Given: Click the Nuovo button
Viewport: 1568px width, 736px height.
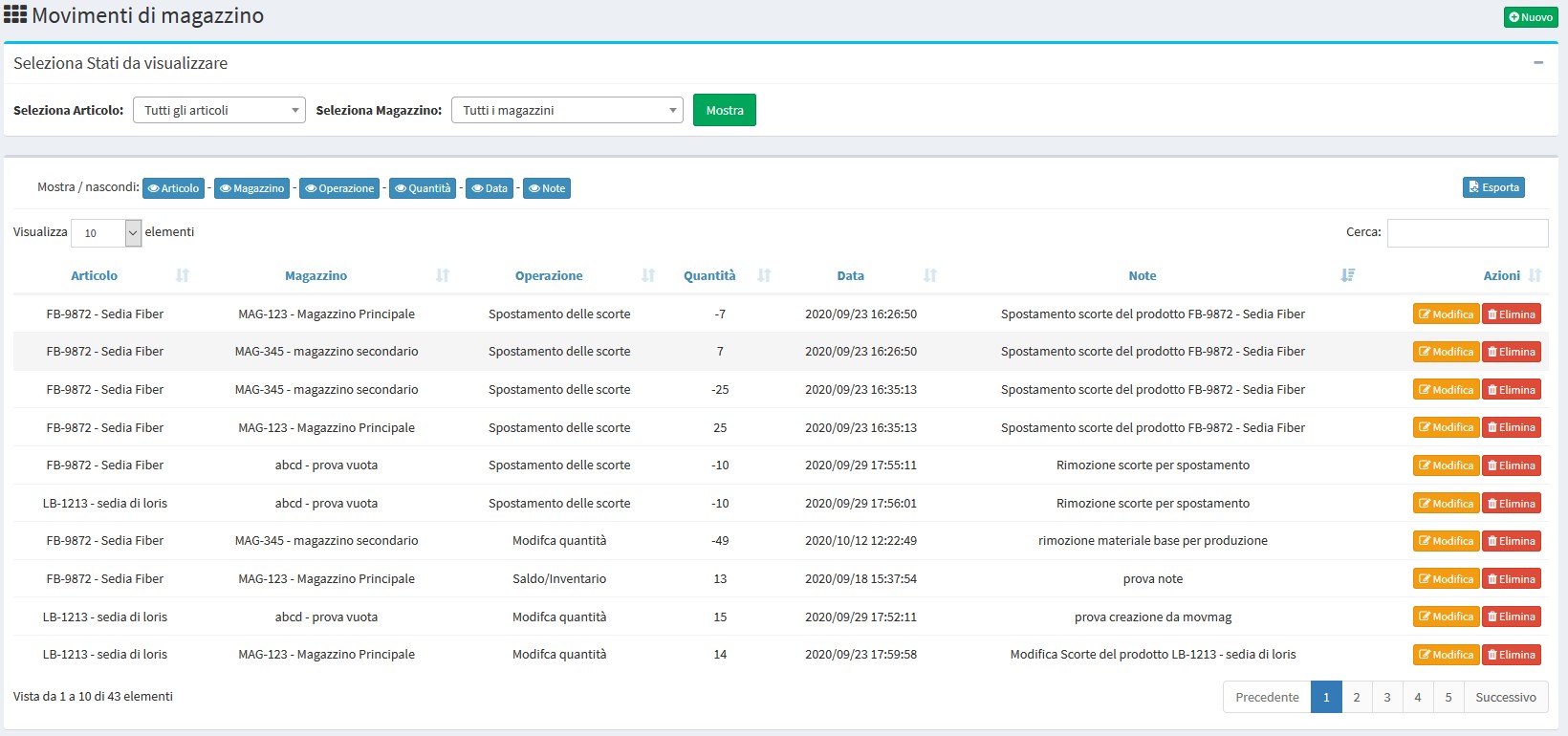Looking at the screenshot, I should tap(1531, 17).
